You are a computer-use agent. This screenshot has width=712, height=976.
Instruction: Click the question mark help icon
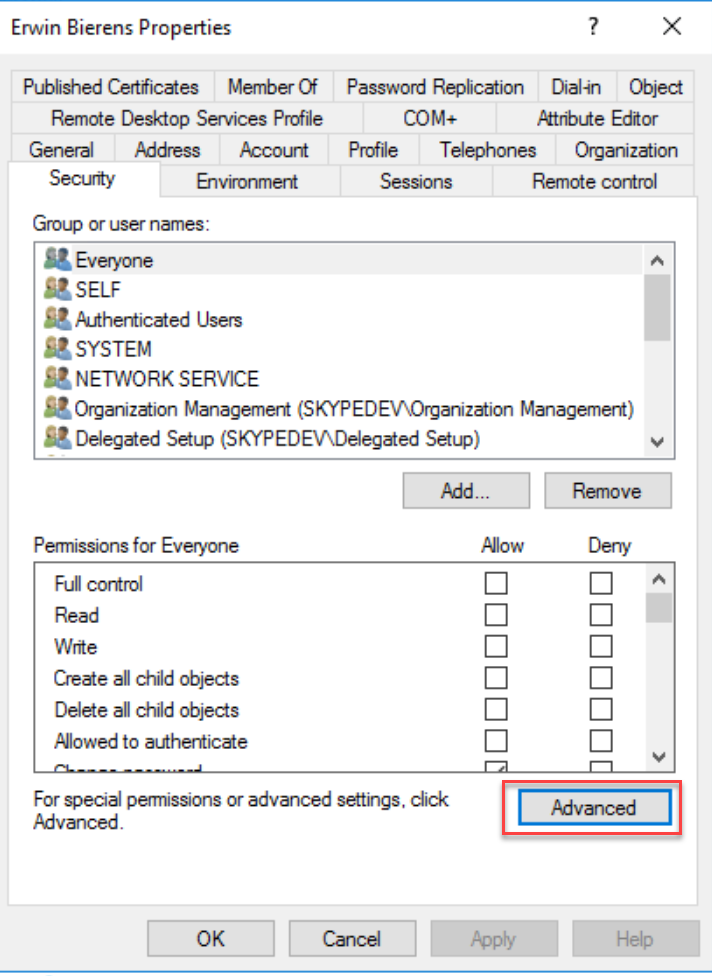pos(594,27)
